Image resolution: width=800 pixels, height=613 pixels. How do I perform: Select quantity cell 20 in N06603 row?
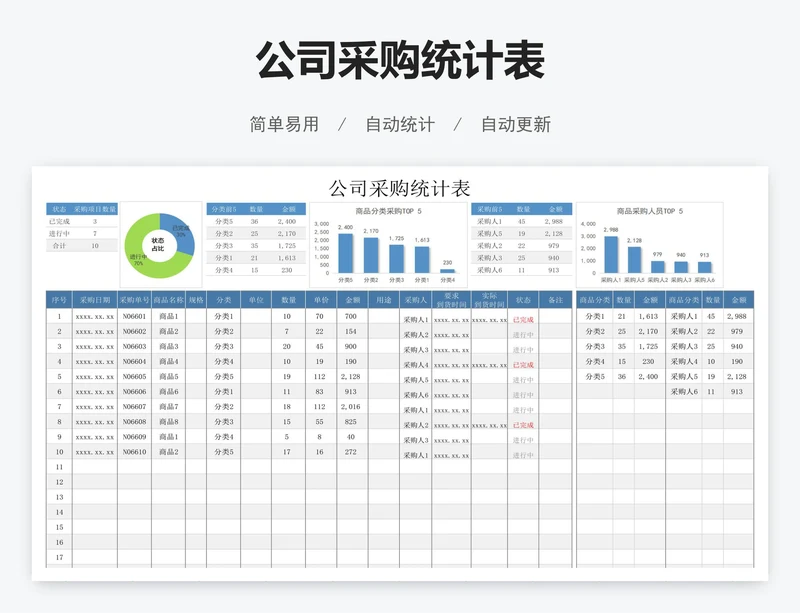(287, 347)
